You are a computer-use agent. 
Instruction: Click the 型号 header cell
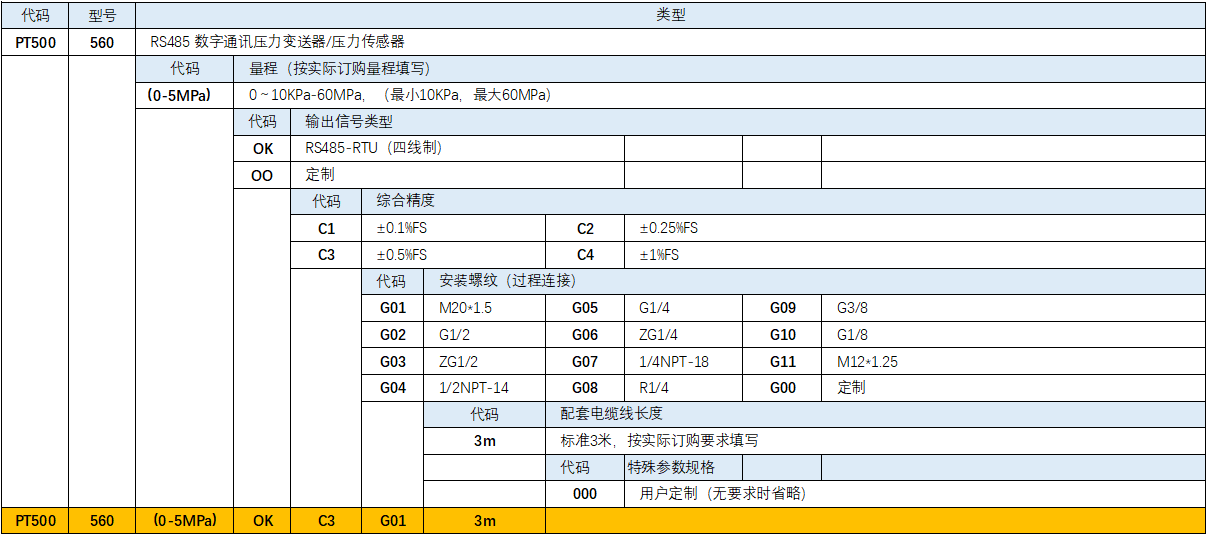point(101,15)
